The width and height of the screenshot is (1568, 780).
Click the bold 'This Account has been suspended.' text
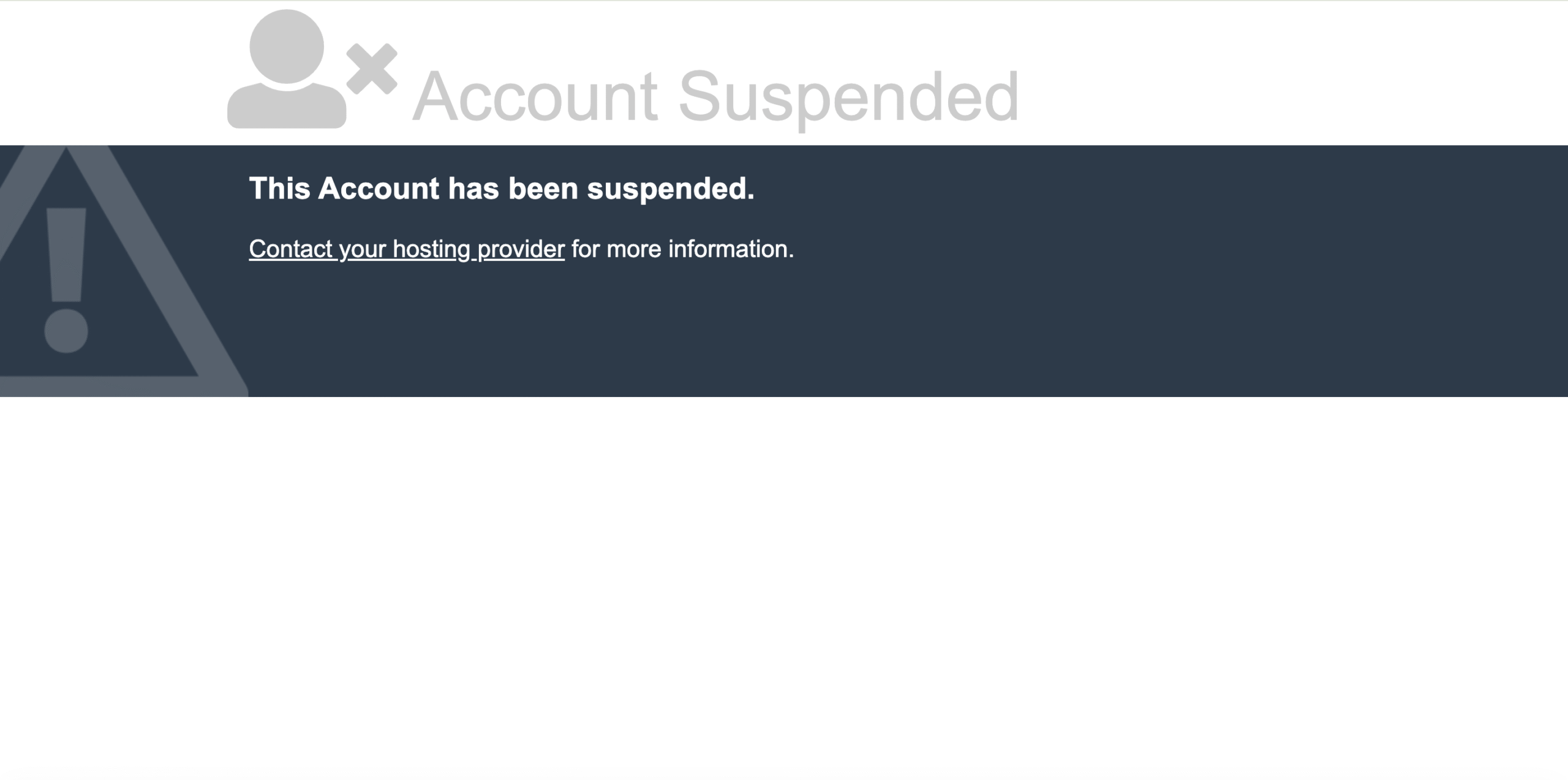(x=502, y=188)
